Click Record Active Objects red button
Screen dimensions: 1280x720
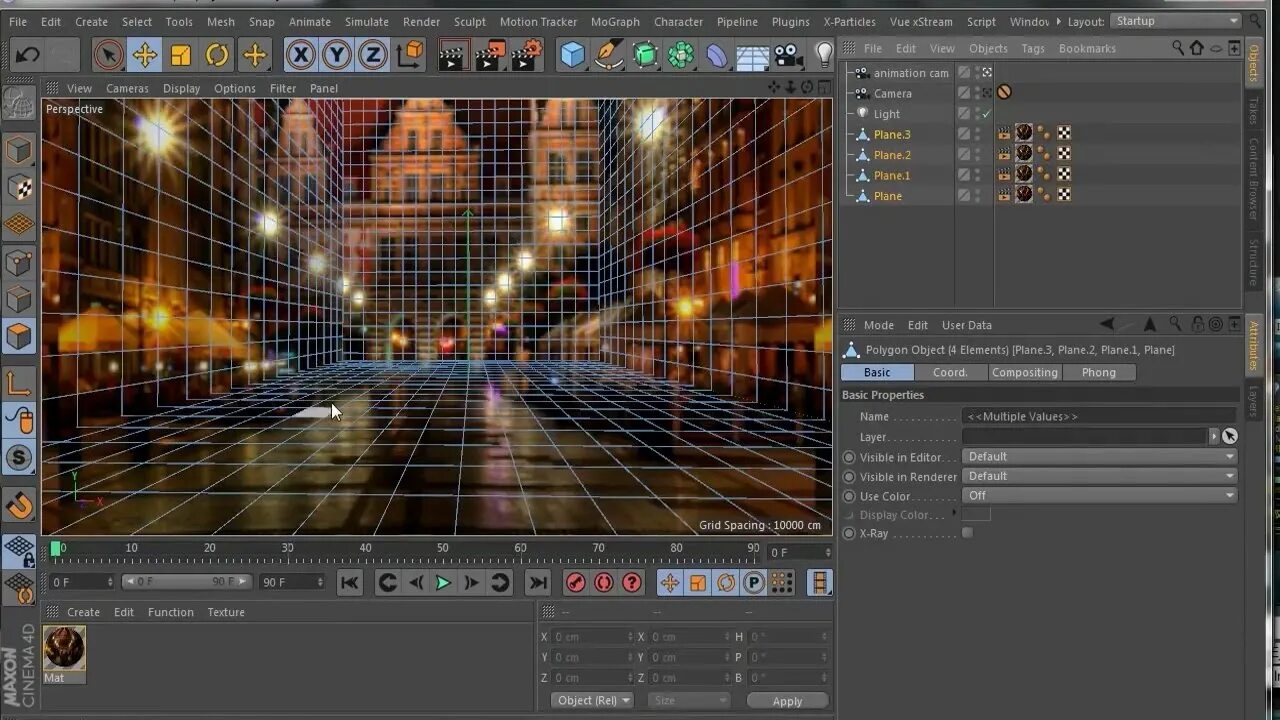[x=576, y=583]
